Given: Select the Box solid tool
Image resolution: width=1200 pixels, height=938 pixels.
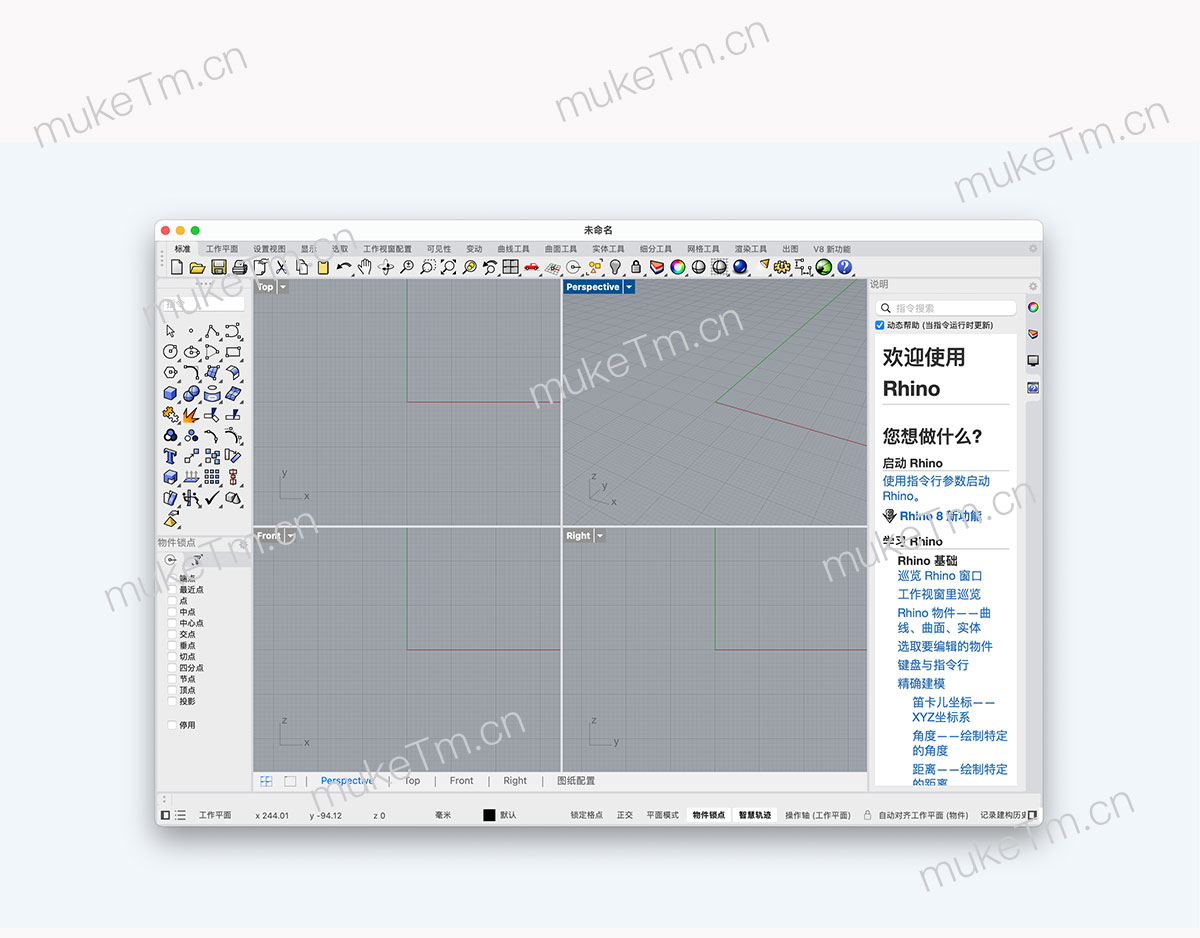Looking at the screenshot, I should tap(170, 393).
